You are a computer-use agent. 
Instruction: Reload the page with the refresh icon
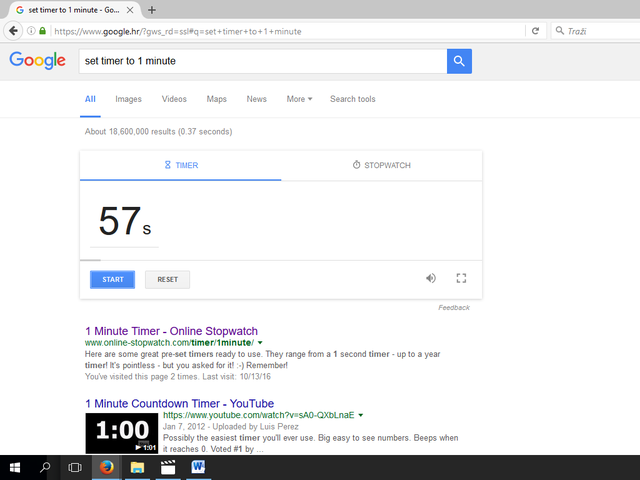[x=535, y=31]
